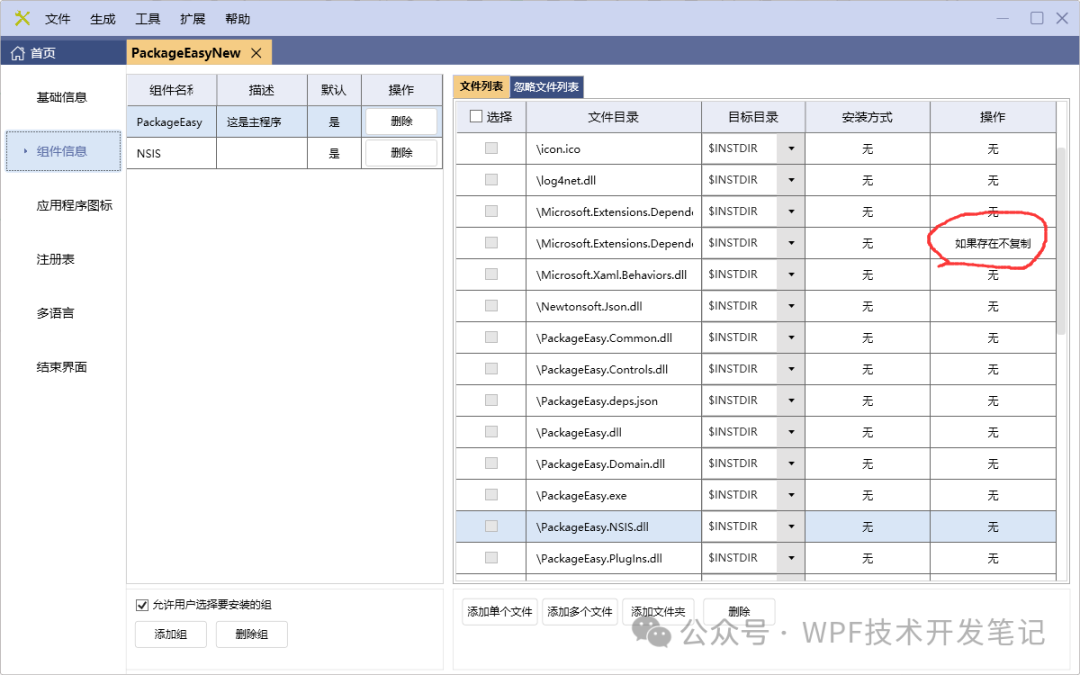Select the \PackageEasy.Domain.dll file name

[600, 464]
